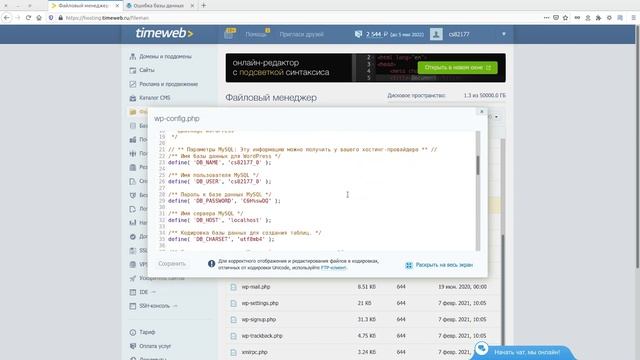Click the wp-mail.php file name

point(256,287)
